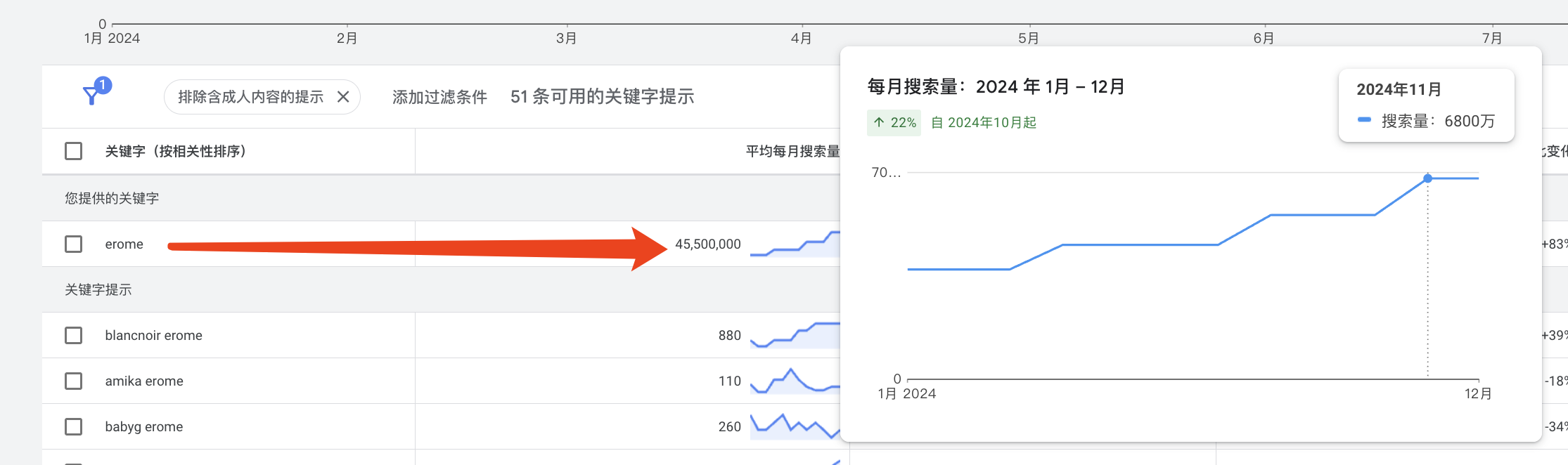This screenshot has width=1568, height=465.
Task: Click 添加过滤条件 to add a filter
Action: click(439, 97)
